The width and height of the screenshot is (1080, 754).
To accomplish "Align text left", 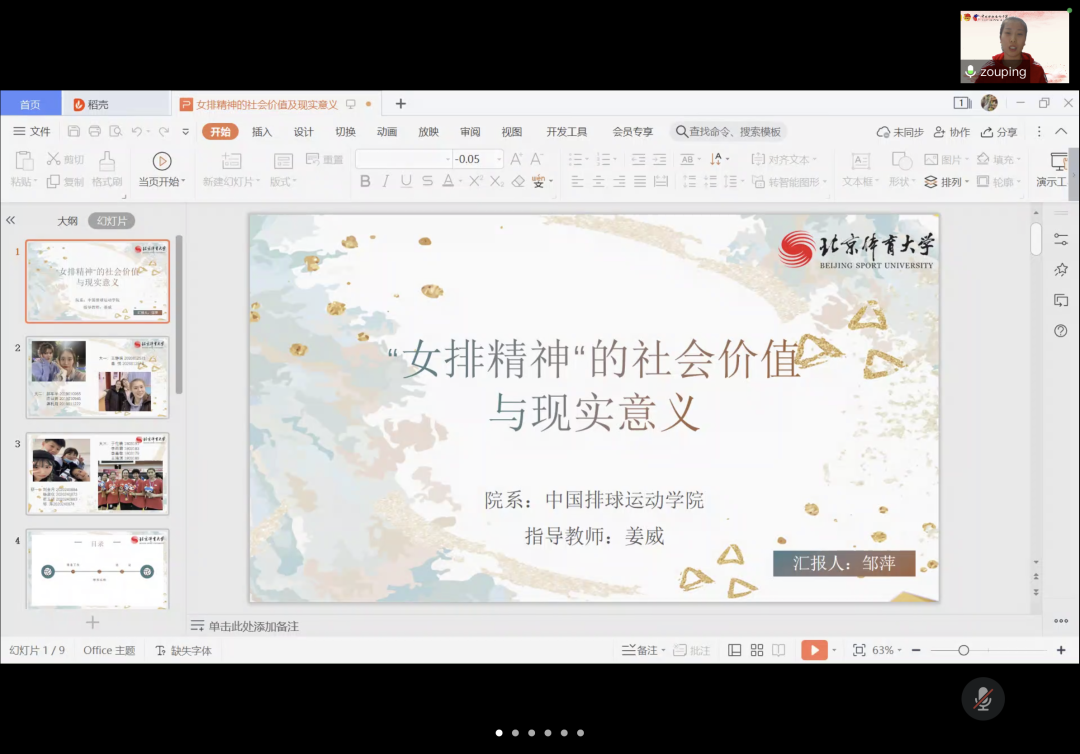I will pyautogui.click(x=577, y=182).
